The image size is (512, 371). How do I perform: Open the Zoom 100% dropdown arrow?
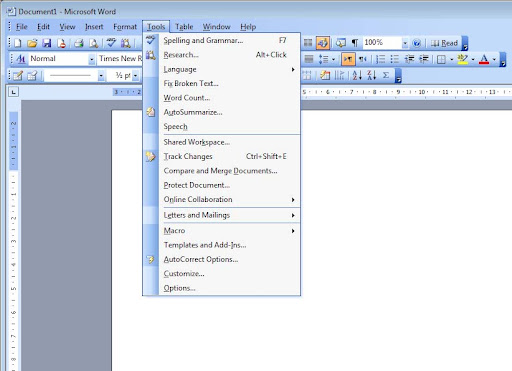[405, 43]
